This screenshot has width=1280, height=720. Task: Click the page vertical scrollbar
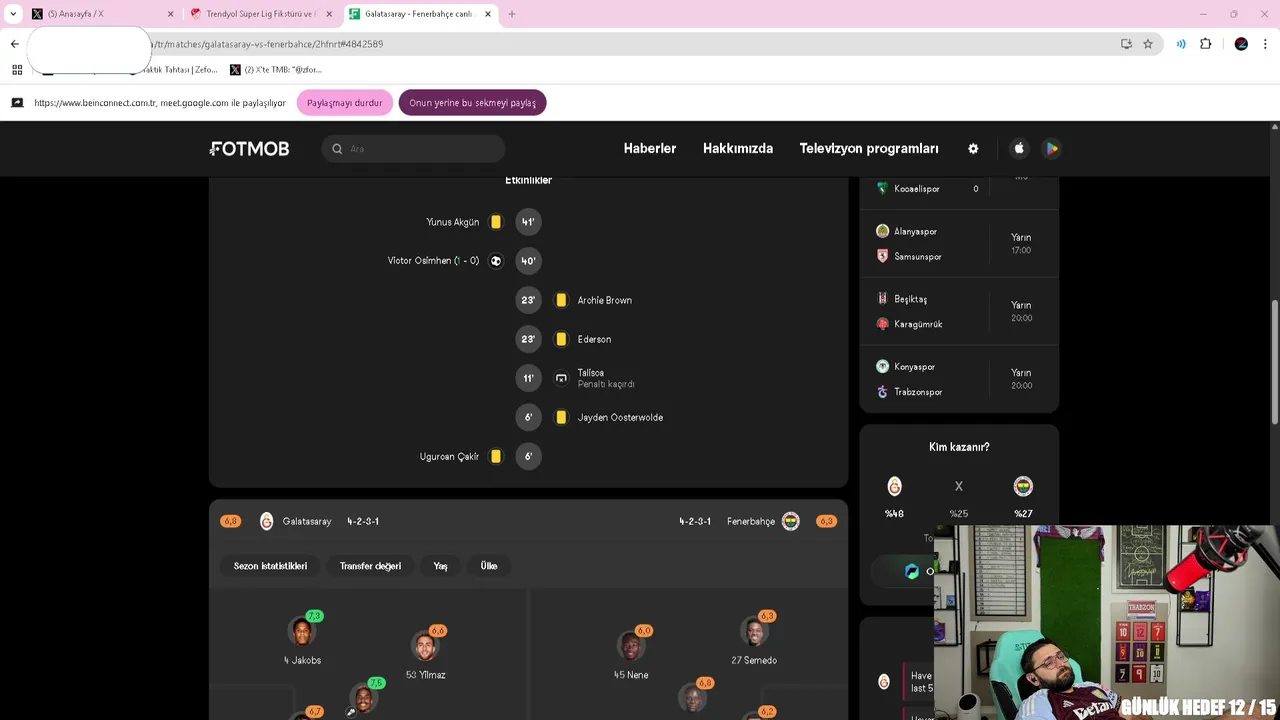pyautogui.click(x=1274, y=360)
